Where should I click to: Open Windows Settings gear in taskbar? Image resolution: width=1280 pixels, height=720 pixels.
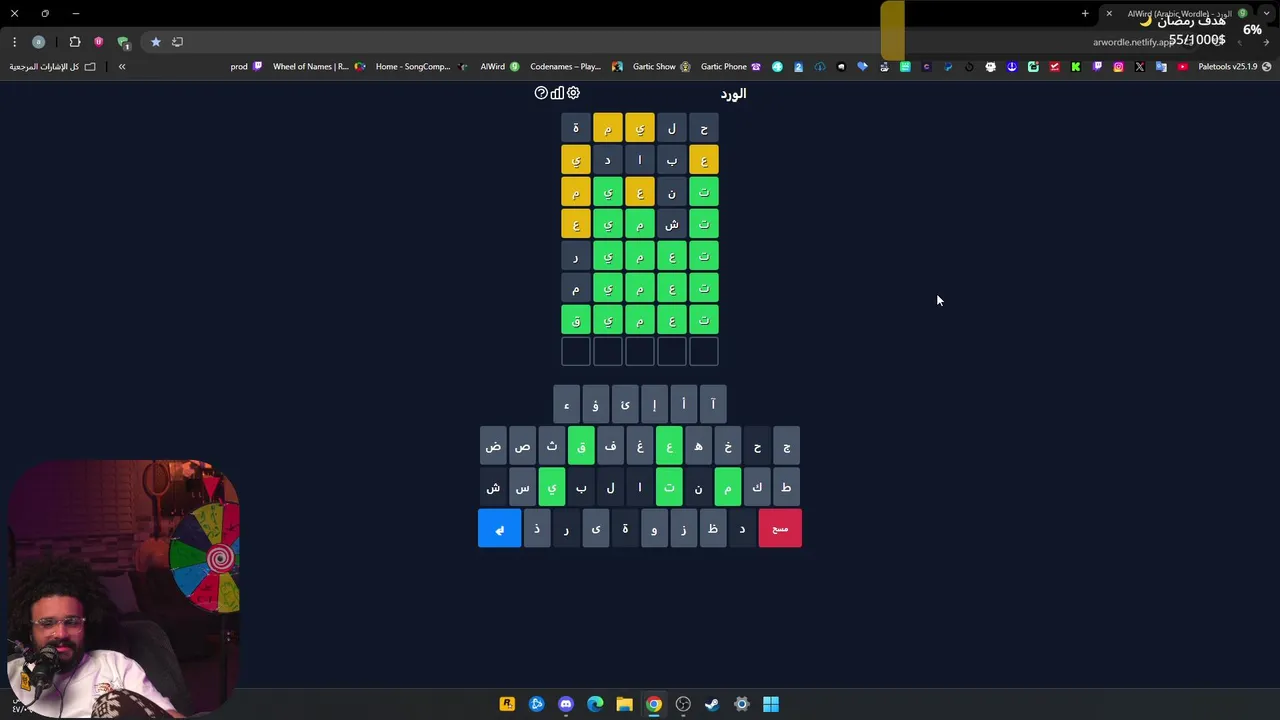742,704
